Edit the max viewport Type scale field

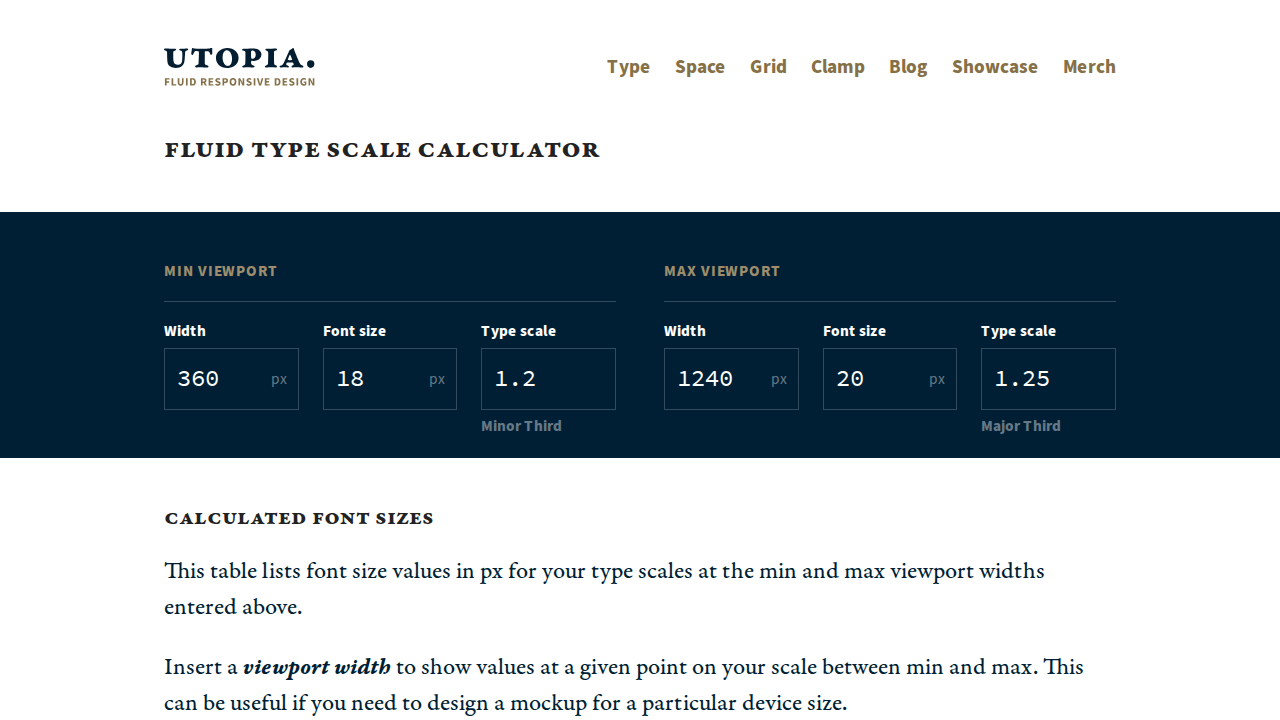coord(1048,379)
